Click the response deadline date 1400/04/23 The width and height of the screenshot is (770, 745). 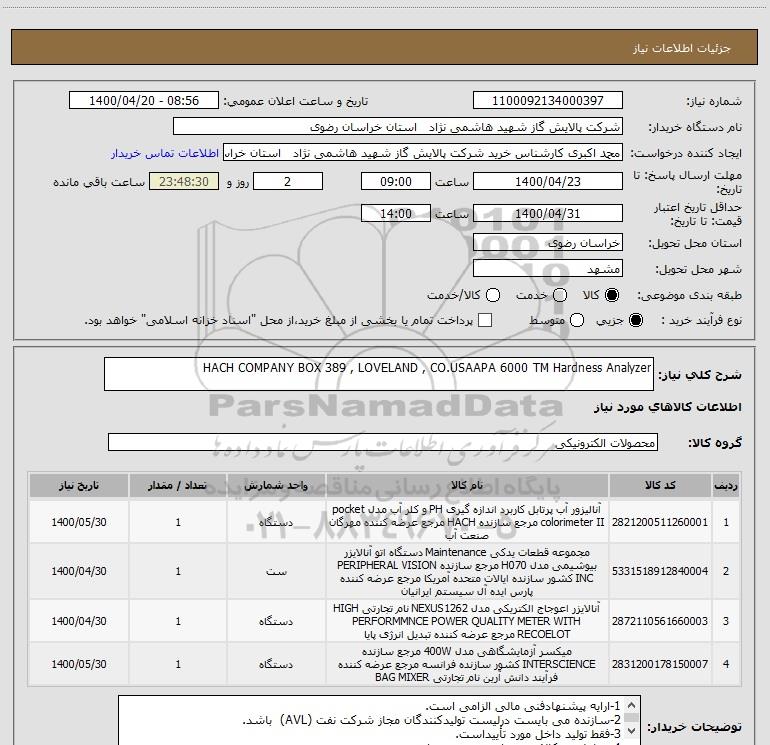click(548, 181)
